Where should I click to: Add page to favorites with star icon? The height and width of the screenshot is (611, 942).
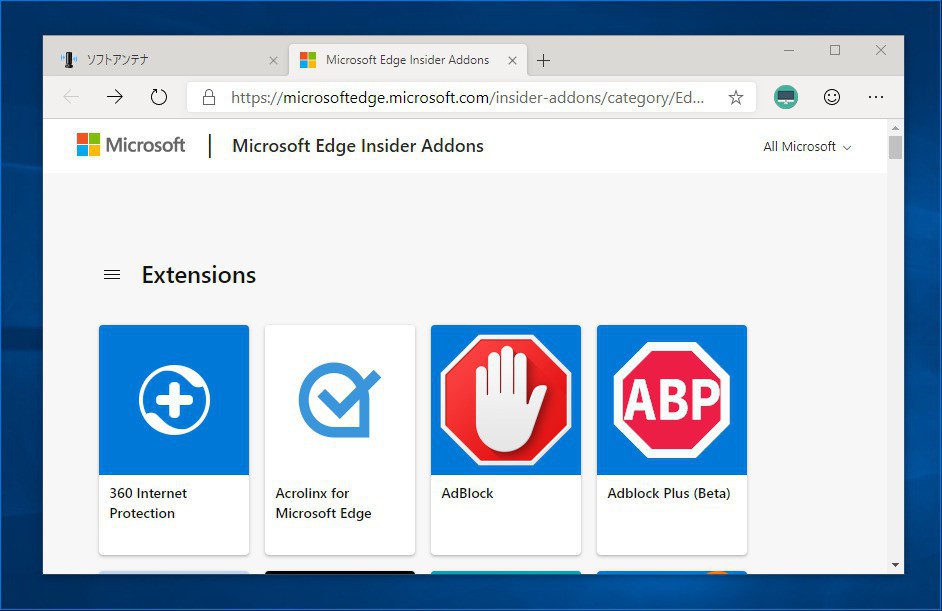pos(736,97)
